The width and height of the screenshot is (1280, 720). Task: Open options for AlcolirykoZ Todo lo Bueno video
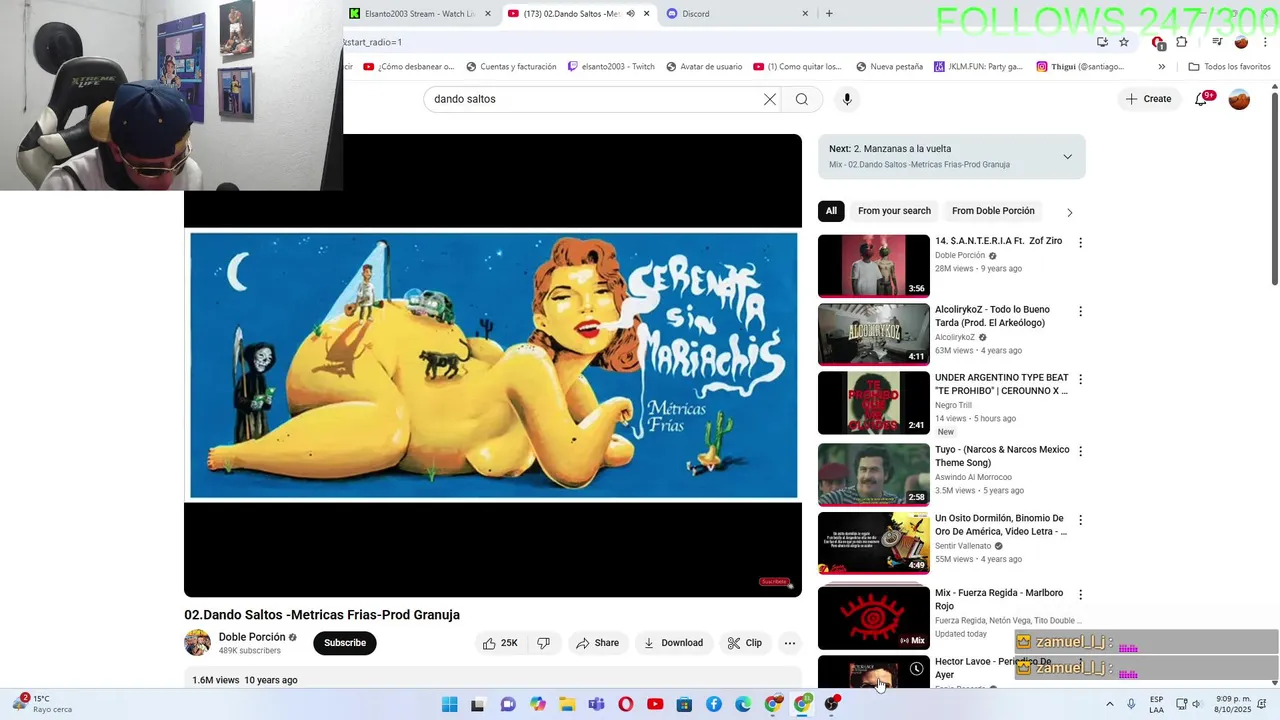click(1080, 312)
